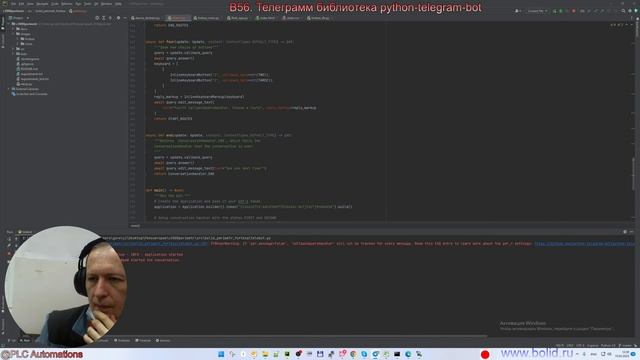Click Collapse All in Project panel
The image size is (640, 360).
click(110, 18)
